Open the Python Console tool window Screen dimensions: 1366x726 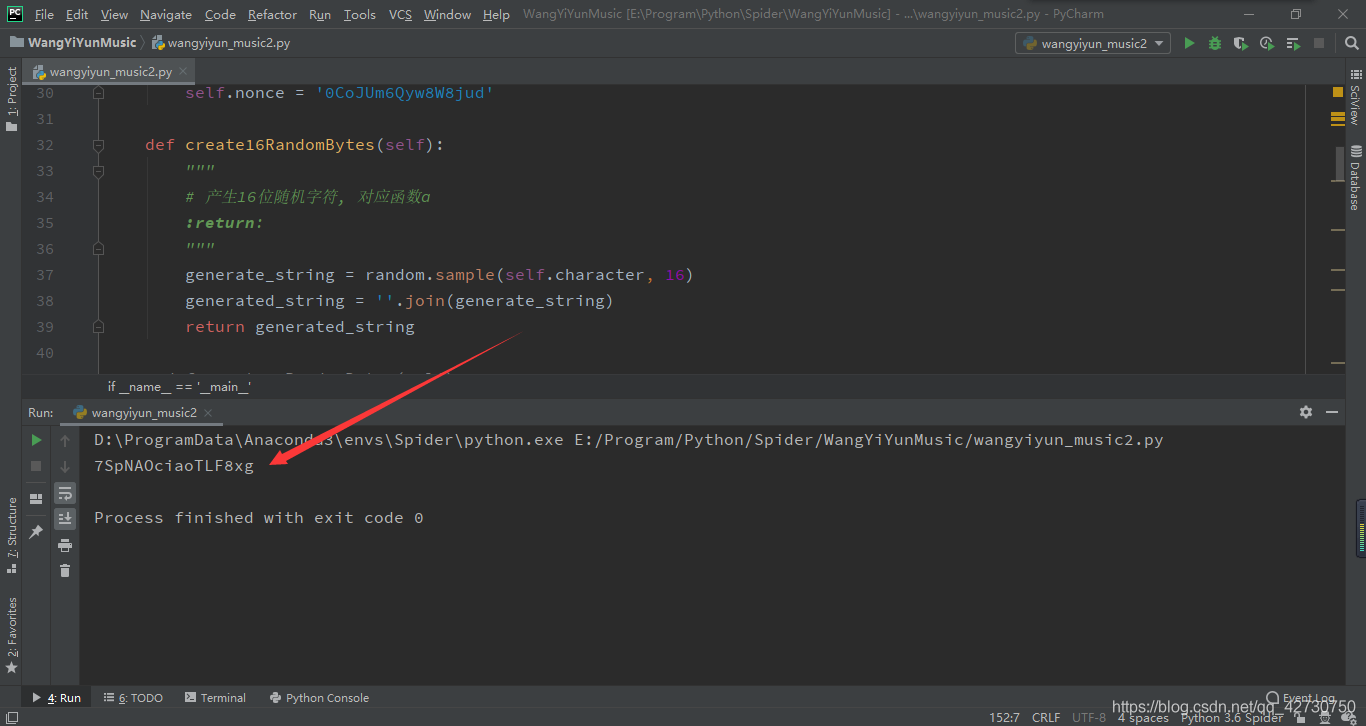(319, 698)
